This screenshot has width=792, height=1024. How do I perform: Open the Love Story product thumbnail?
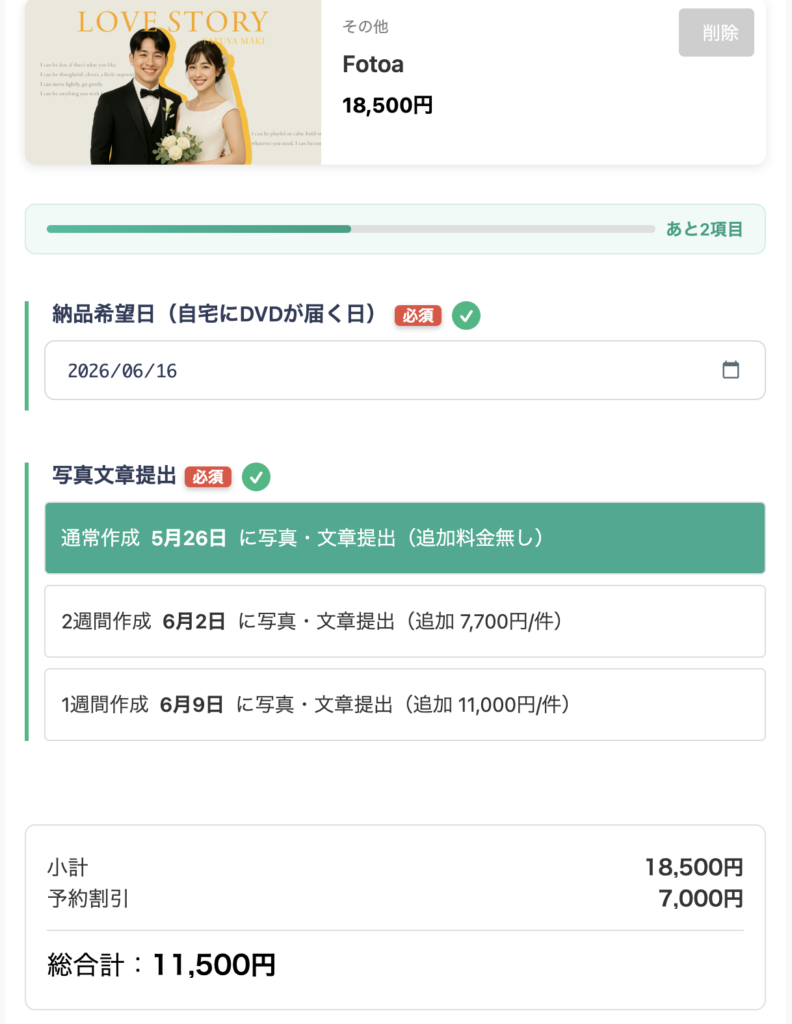(x=173, y=82)
